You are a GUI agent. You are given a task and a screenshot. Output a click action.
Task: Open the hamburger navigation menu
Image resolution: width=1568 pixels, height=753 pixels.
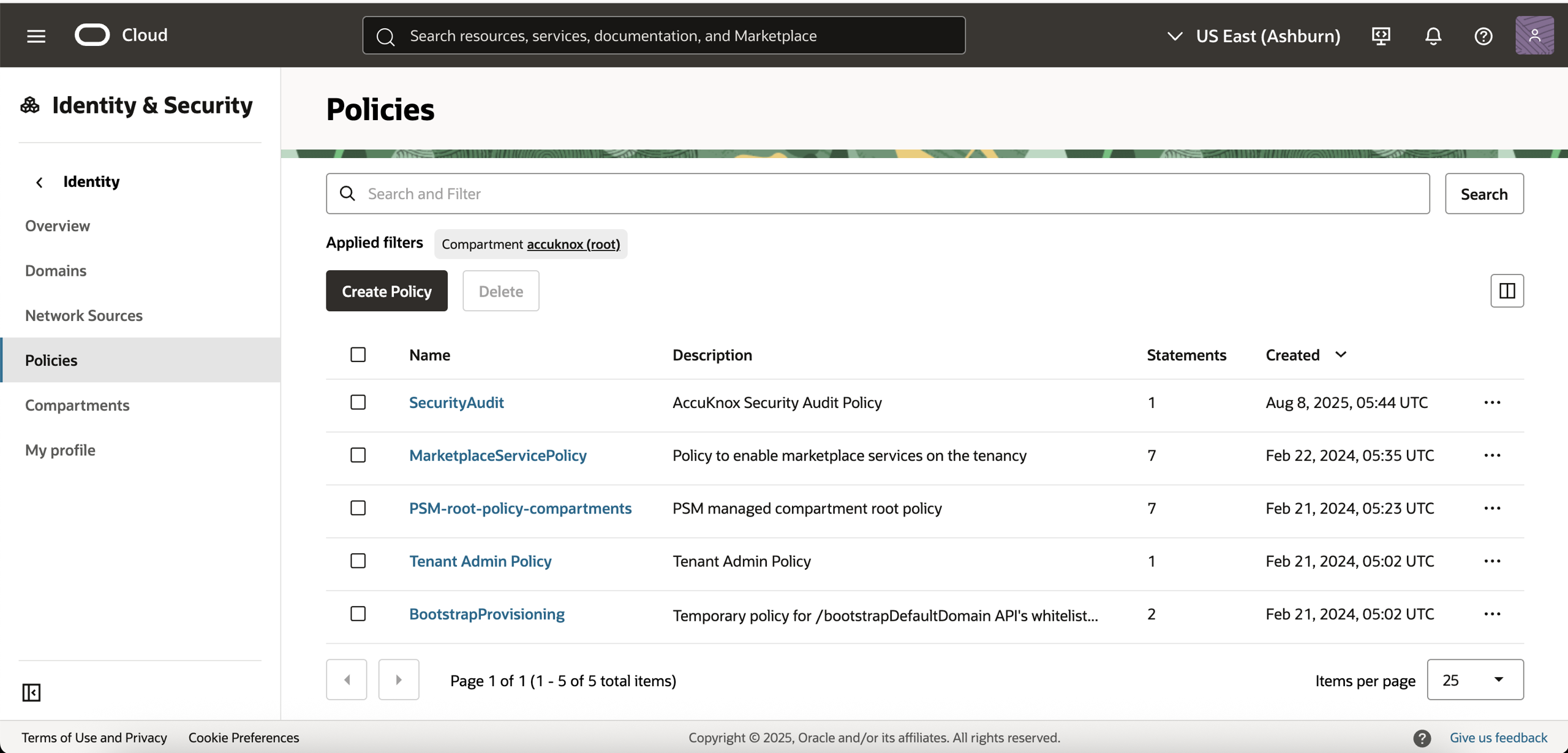(x=36, y=36)
